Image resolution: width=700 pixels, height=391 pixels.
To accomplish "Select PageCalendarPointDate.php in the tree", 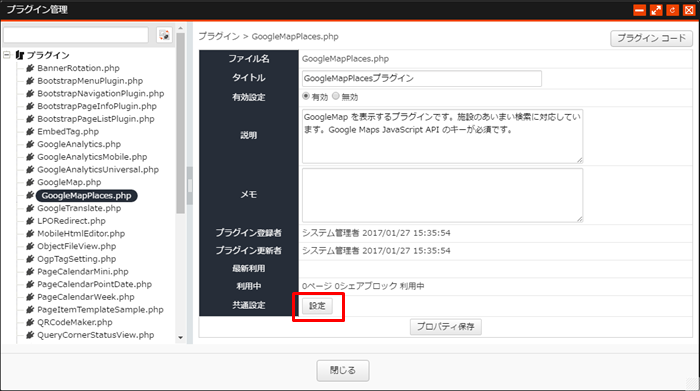I will pyautogui.click(x=94, y=284).
